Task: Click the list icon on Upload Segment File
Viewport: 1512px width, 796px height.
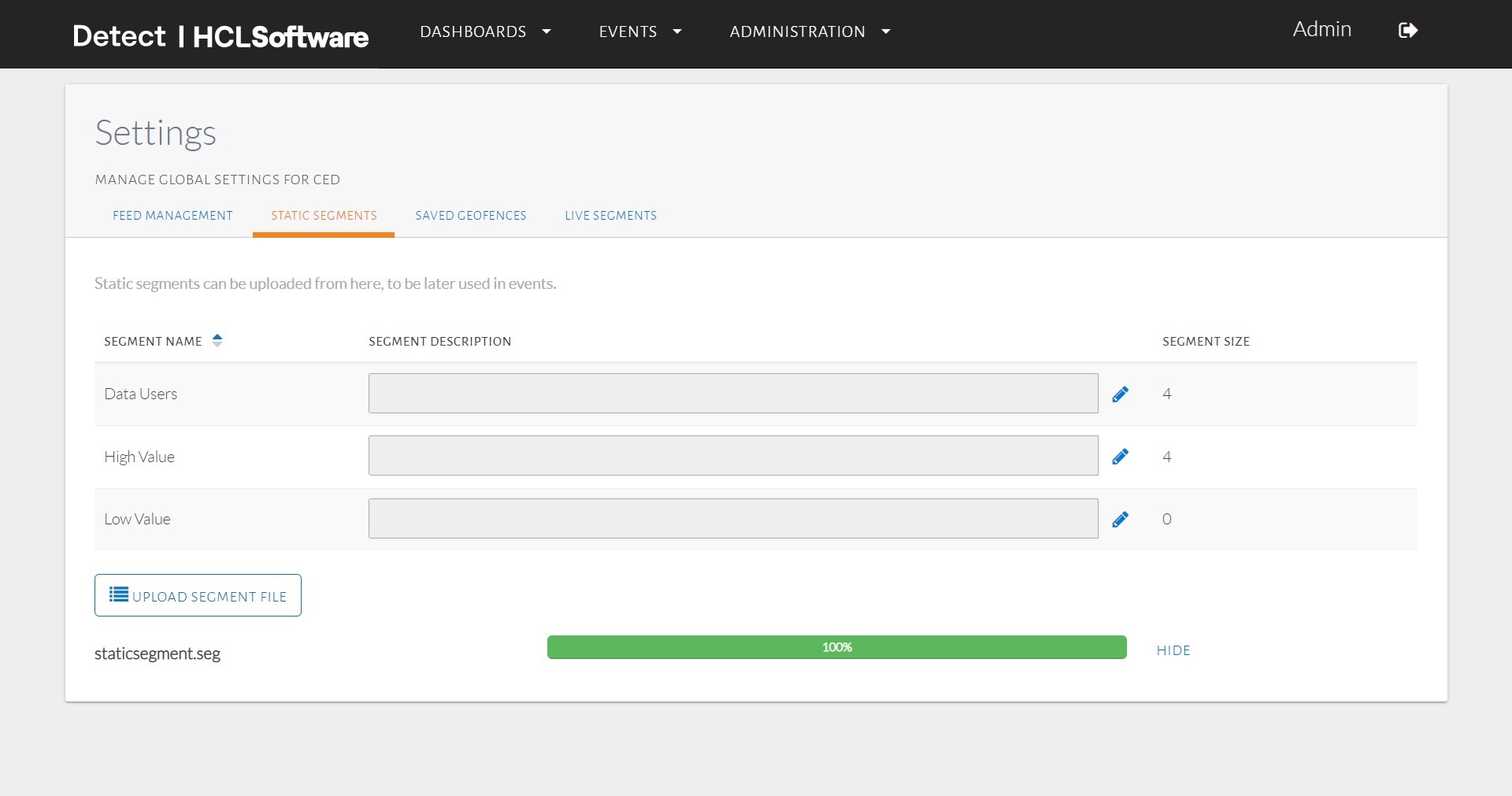Action: pos(118,595)
